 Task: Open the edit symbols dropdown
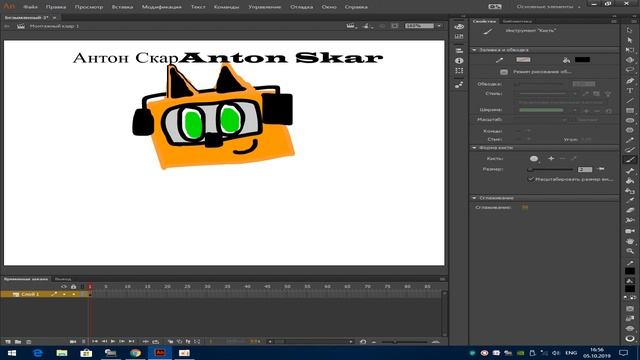(366, 26)
